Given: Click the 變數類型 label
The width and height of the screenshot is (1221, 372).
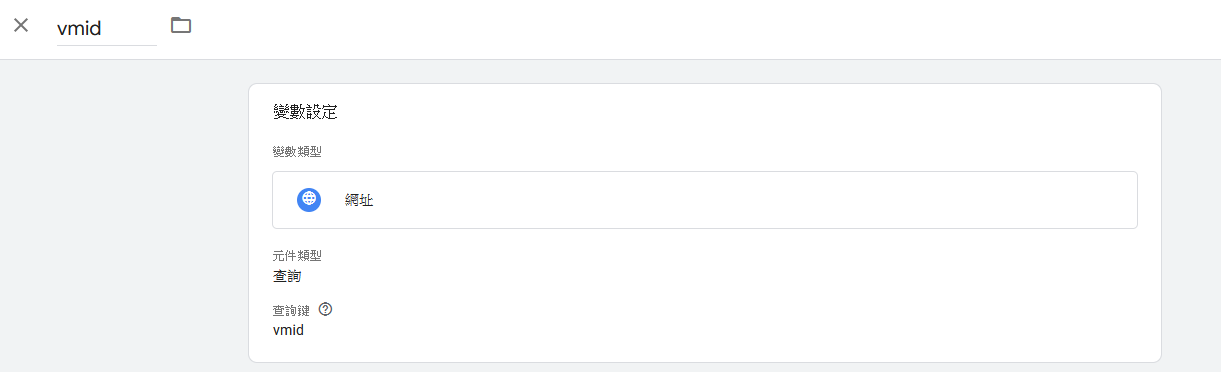Looking at the screenshot, I should (x=297, y=151).
